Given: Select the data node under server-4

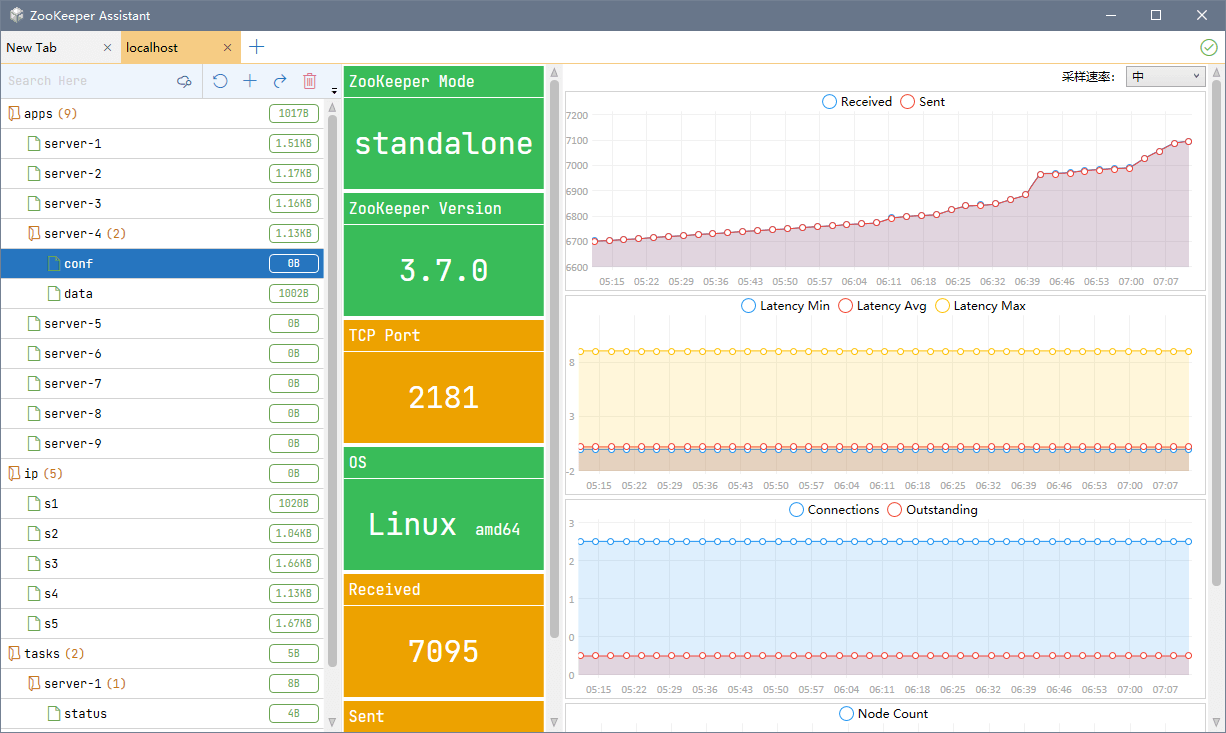Looking at the screenshot, I should tap(78, 294).
